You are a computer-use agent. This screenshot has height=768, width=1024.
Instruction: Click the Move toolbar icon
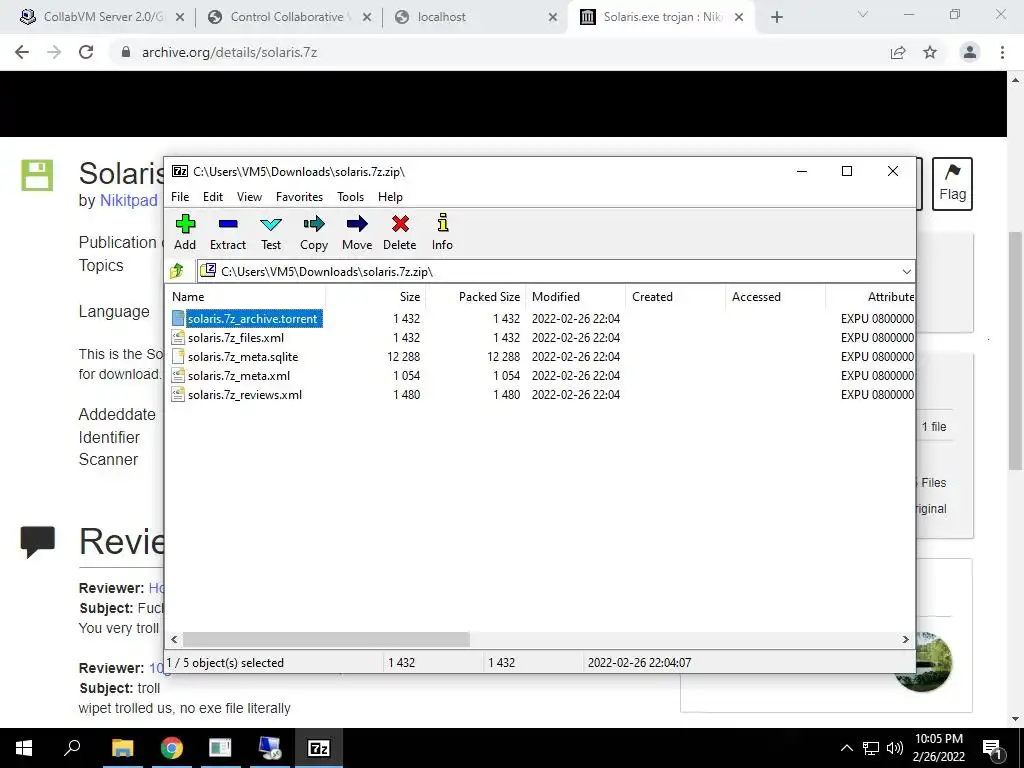pos(357,232)
